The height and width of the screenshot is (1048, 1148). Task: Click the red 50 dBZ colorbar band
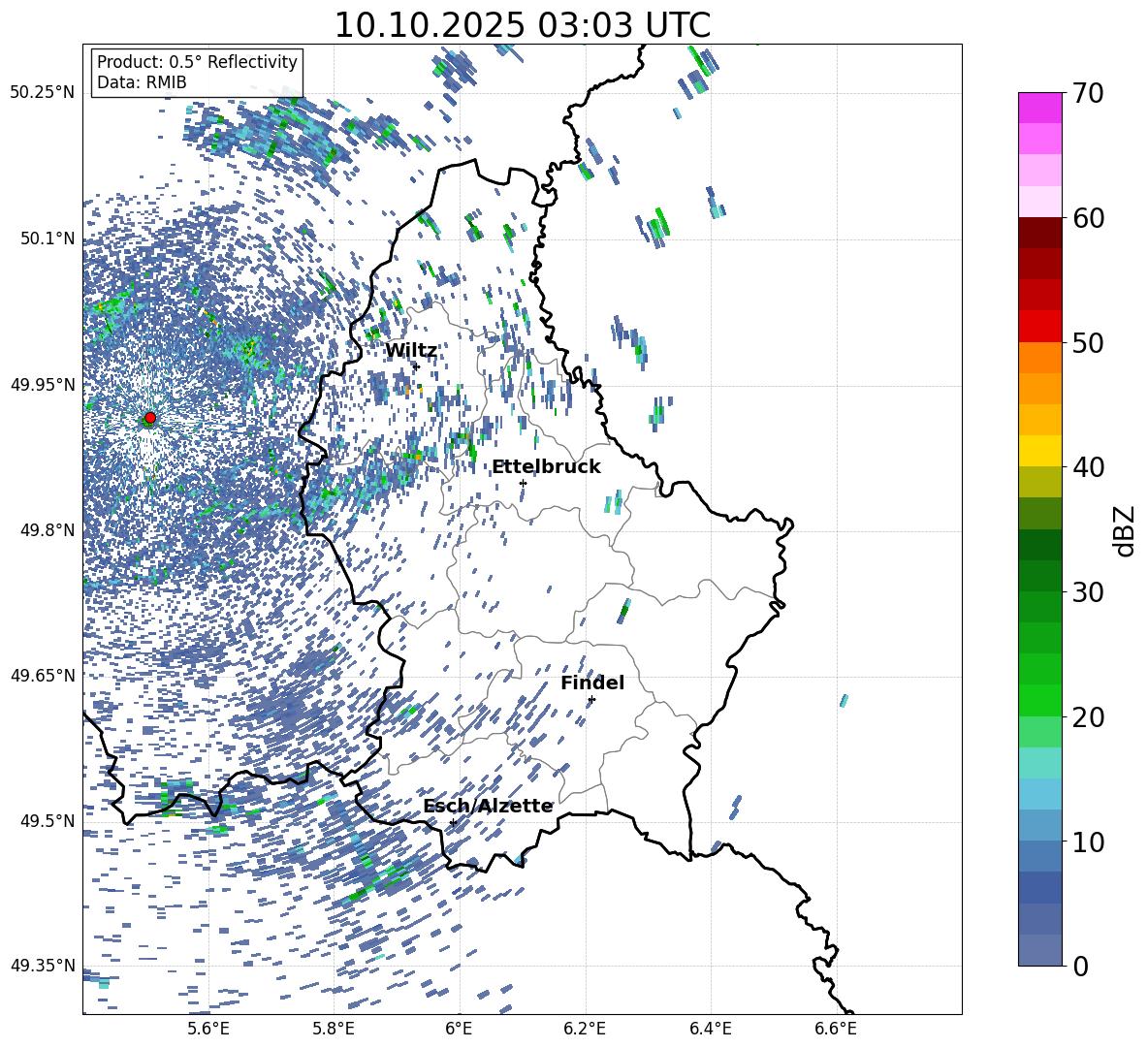[x=1039, y=327]
